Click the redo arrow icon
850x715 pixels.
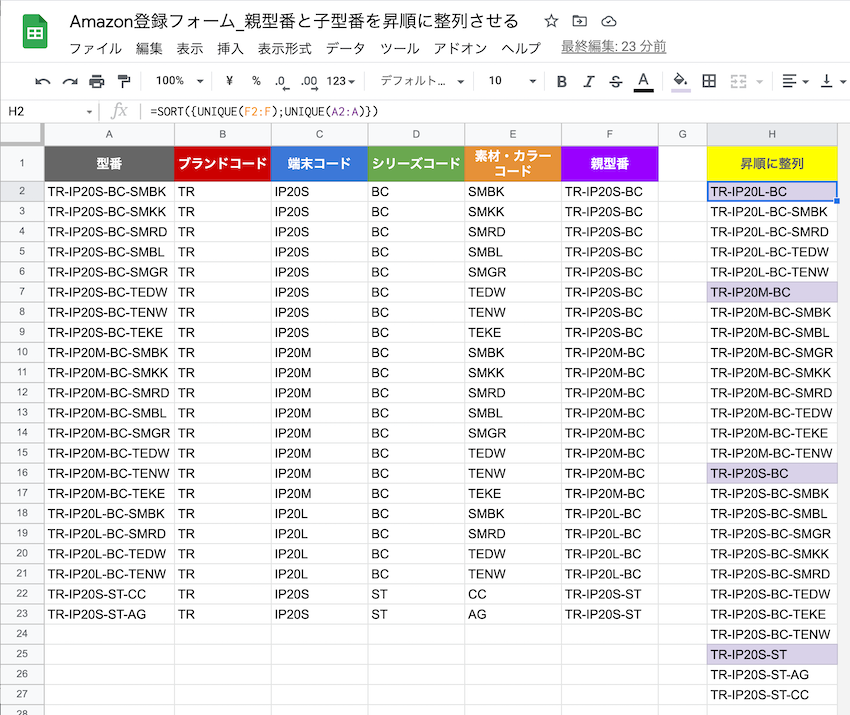[x=69, y=81]
